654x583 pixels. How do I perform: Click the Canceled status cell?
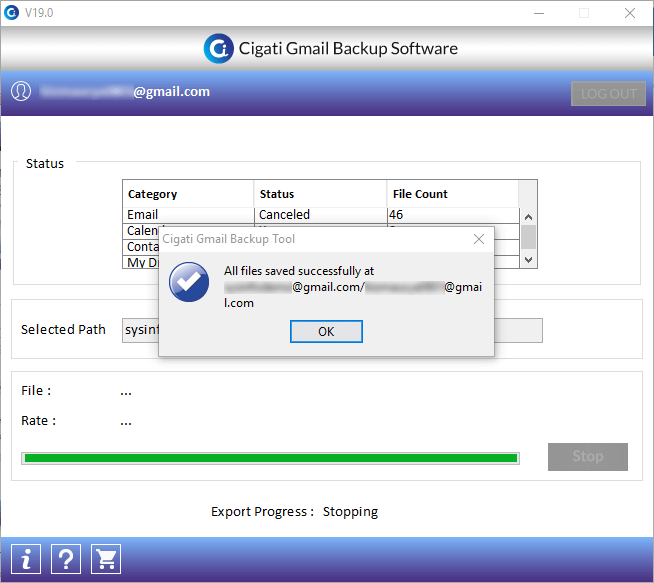pos(320,215)
